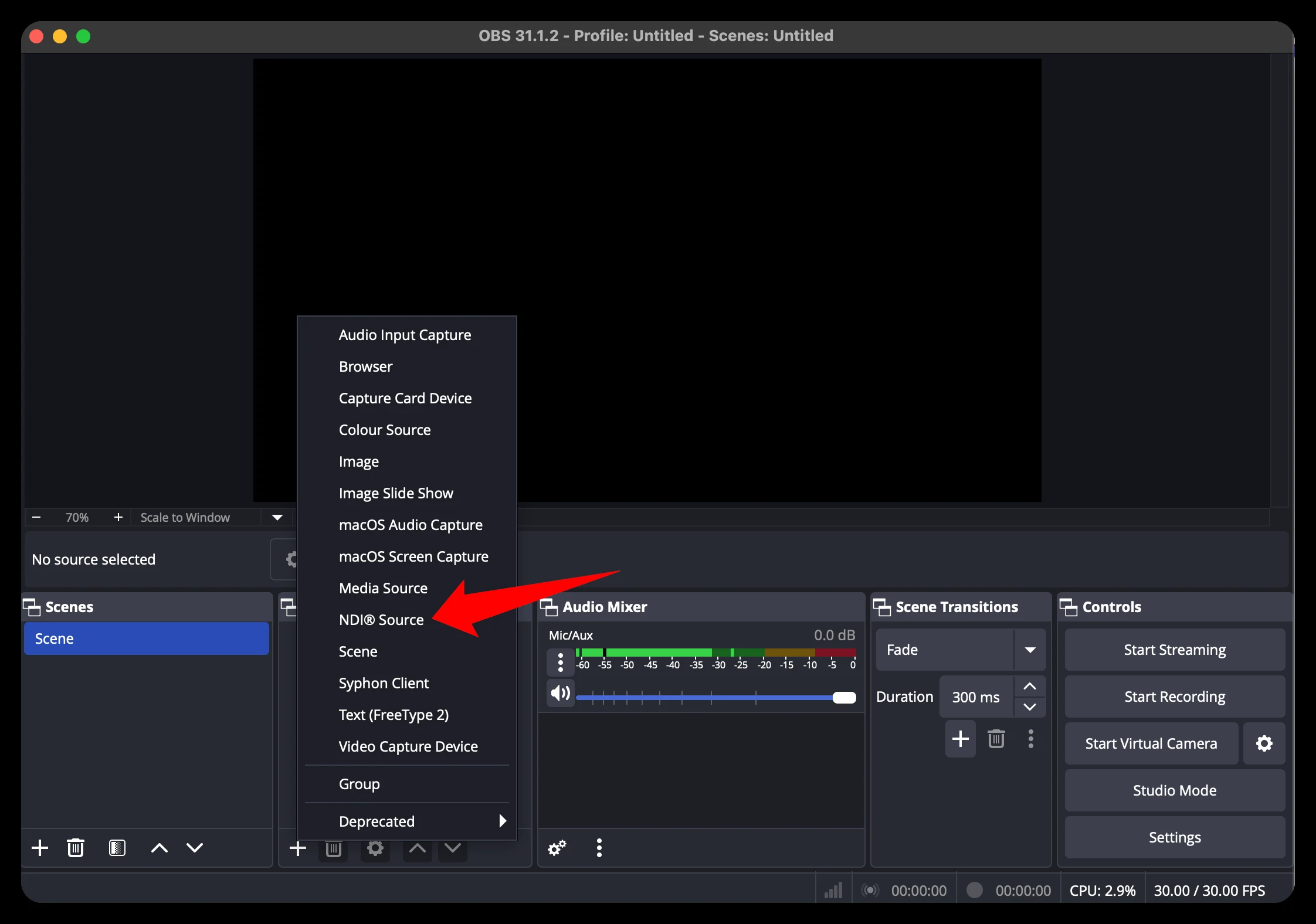
Task: Decrease transition duration with down stepper
Action: pos(1030,707)
